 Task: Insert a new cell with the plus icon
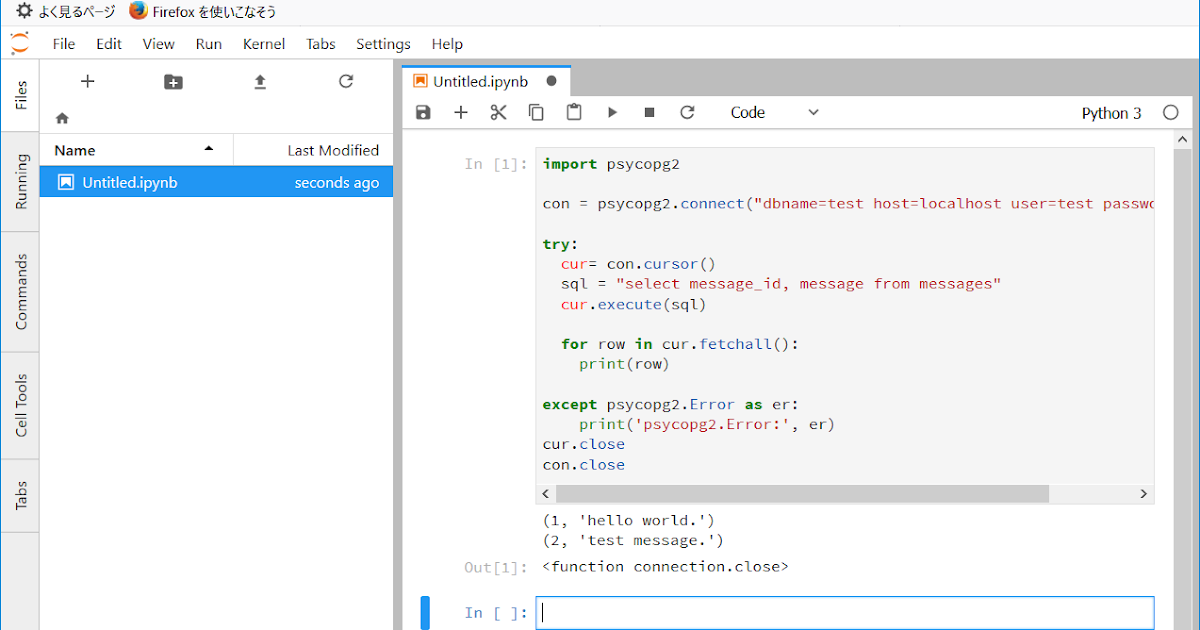(x=460, y=112)
